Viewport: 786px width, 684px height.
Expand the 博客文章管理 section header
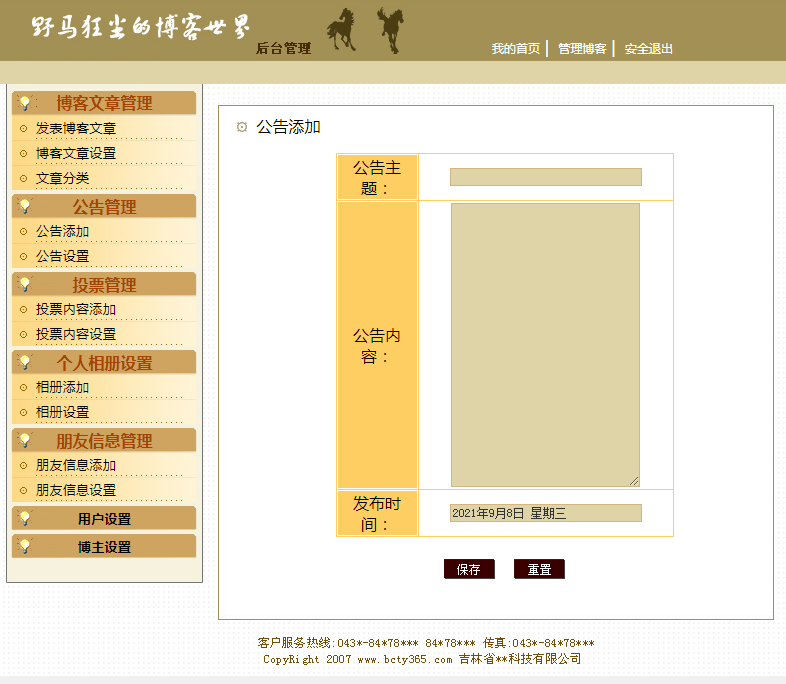pos(104,103)
